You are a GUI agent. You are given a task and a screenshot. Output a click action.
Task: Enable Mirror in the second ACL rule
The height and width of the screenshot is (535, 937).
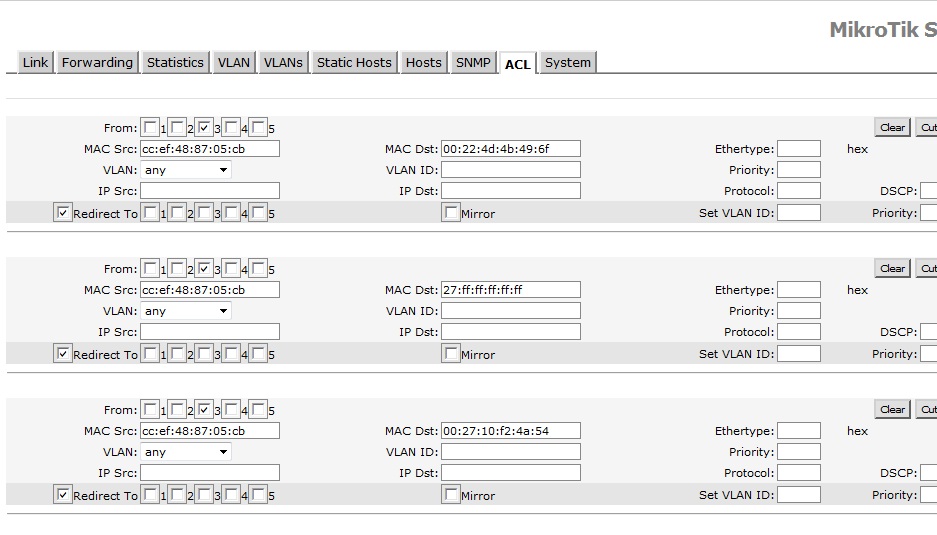[451, 354]
